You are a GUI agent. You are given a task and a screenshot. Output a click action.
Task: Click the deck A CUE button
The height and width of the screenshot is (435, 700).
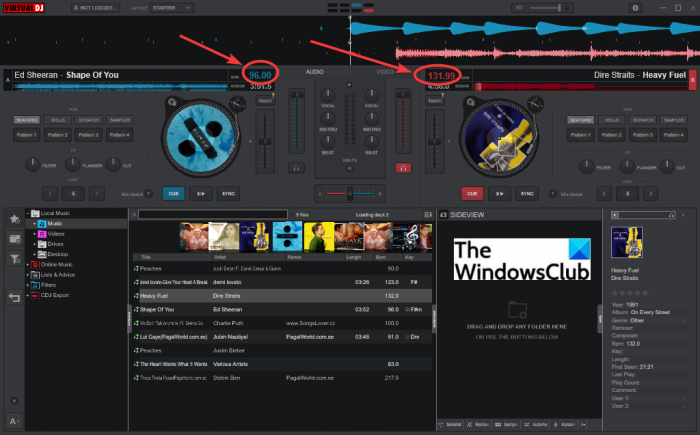[174, 194]
